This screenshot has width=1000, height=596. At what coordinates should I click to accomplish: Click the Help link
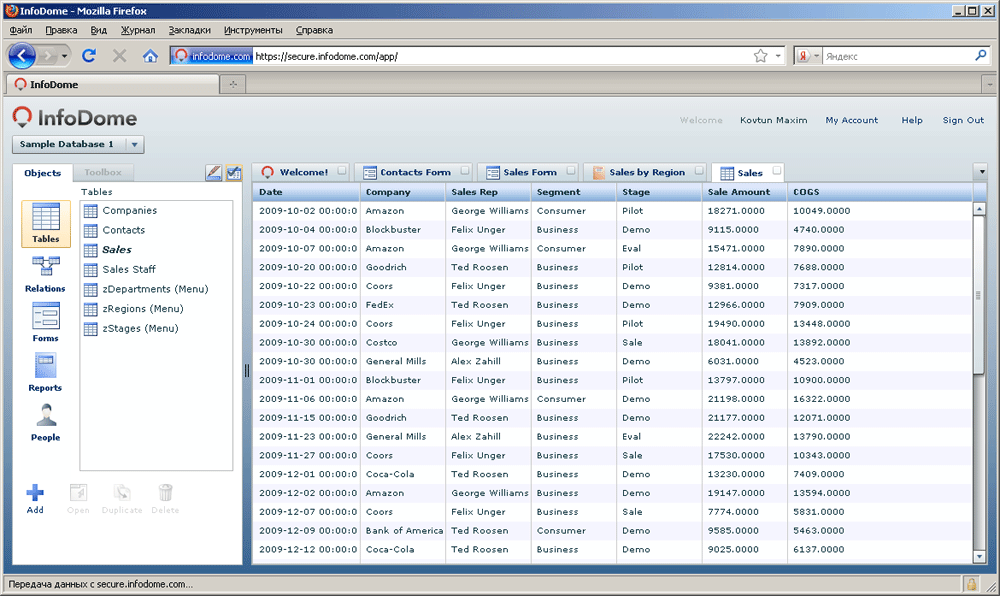pos(912,120)
